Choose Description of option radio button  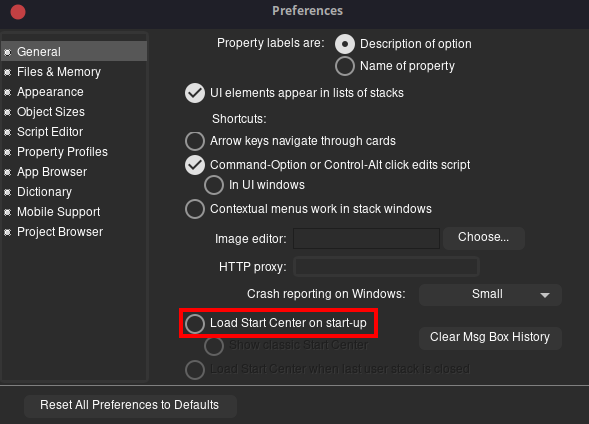coord(345,44)
